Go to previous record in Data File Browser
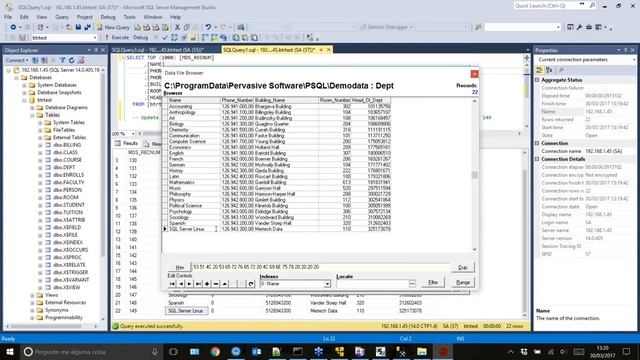Image resolution: width=640 pixels, height=360 pixels. pos(181,284)
